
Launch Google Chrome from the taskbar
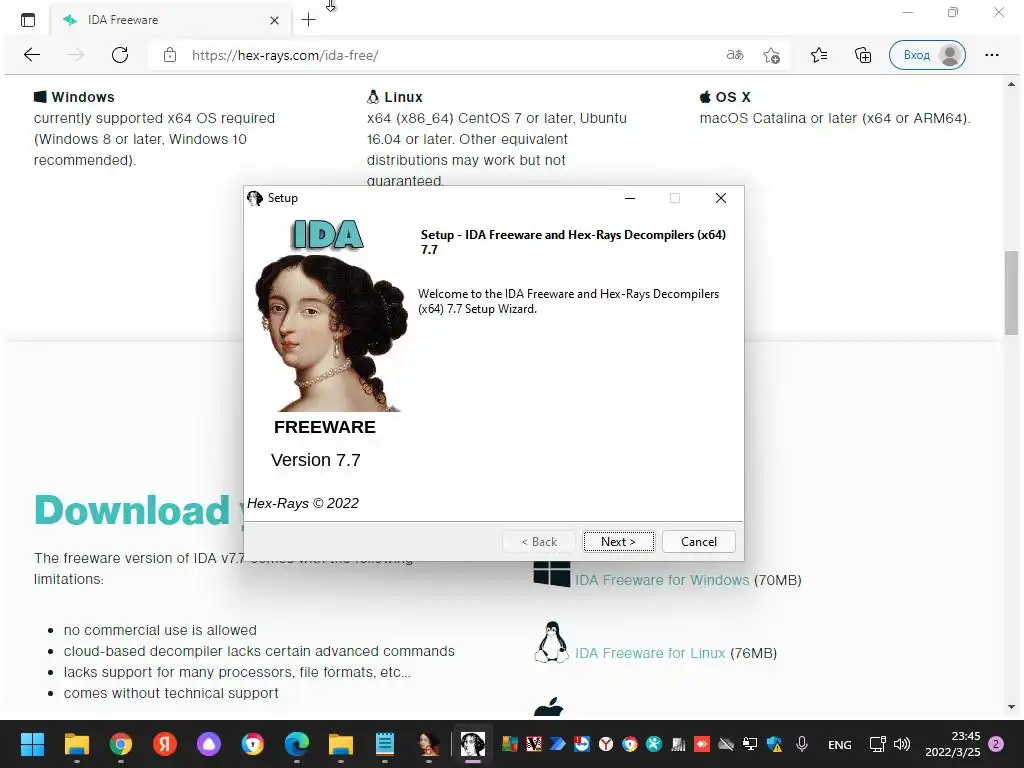[121, 744]
